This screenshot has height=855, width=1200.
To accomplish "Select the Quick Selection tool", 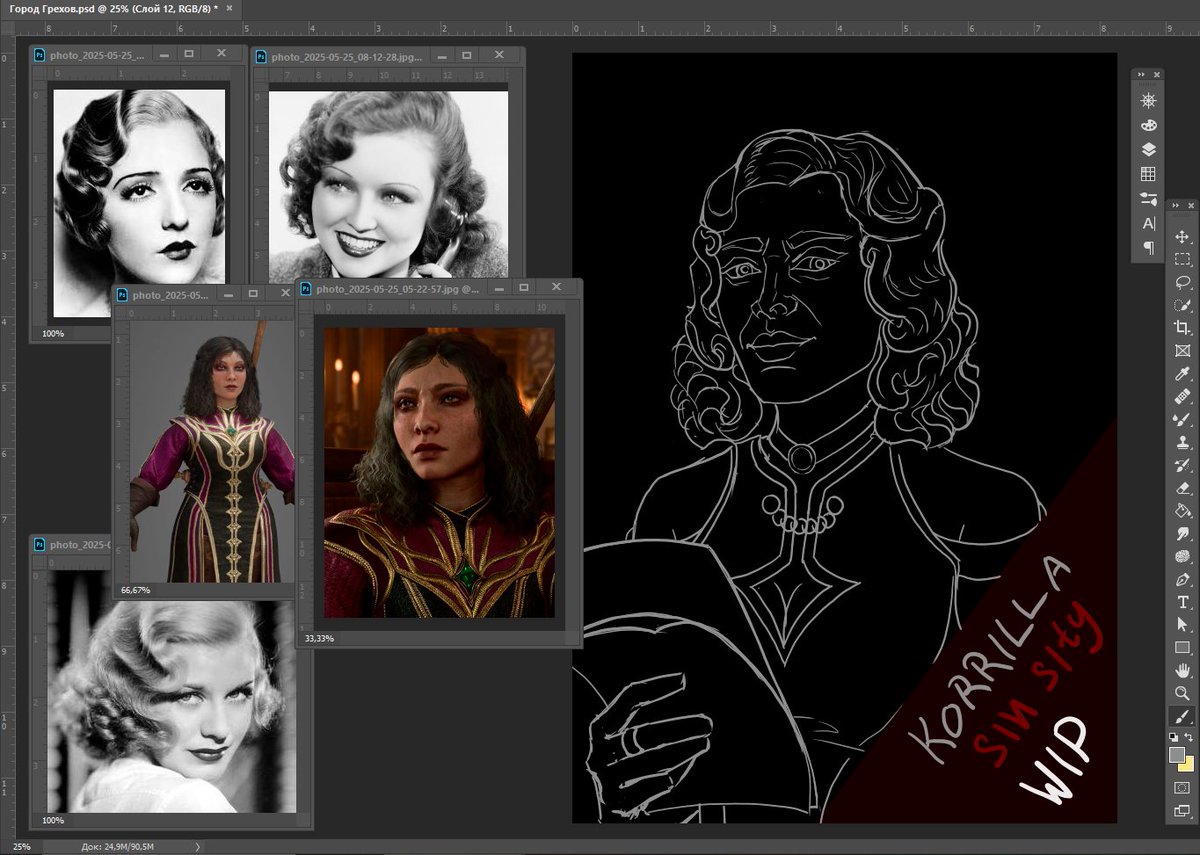I will click(x=1182, y=305).
